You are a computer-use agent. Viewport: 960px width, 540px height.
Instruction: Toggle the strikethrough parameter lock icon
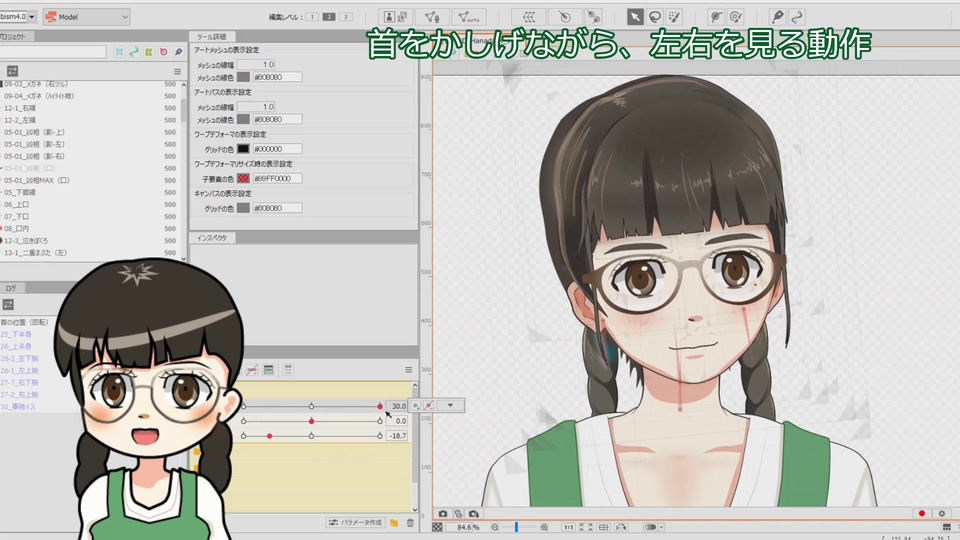pyautogui.click(x=252, y=369)
